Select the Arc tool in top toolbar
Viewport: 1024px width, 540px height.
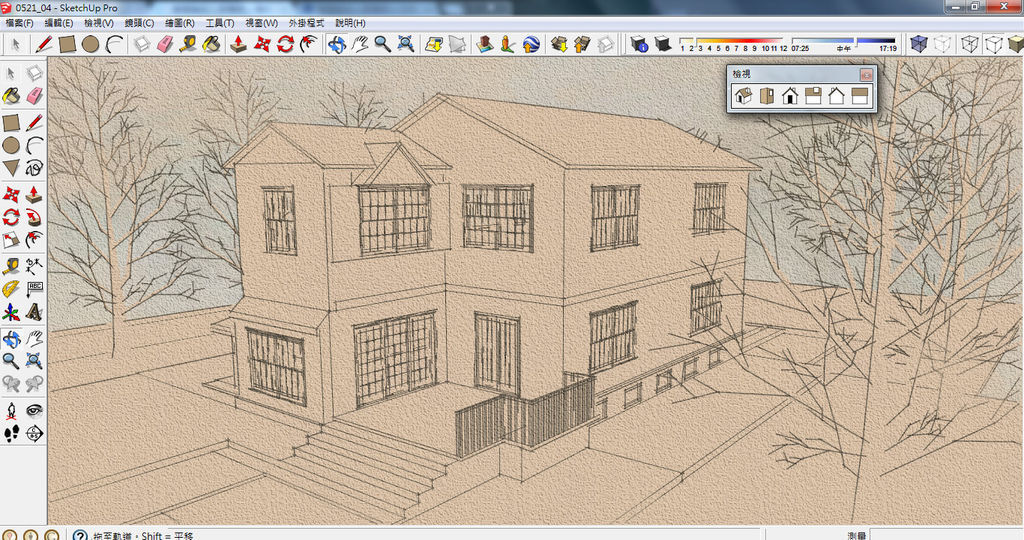coord(114,44)
